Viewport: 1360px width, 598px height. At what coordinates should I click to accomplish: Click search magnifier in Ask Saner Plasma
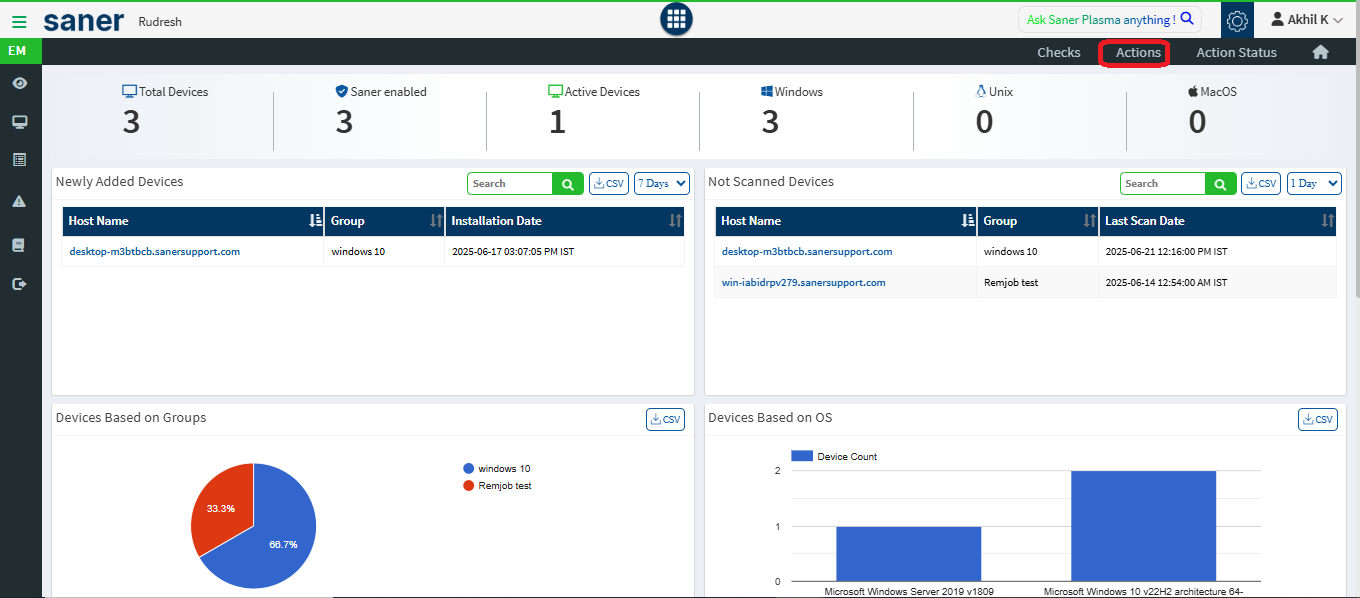coord(1187,19)
